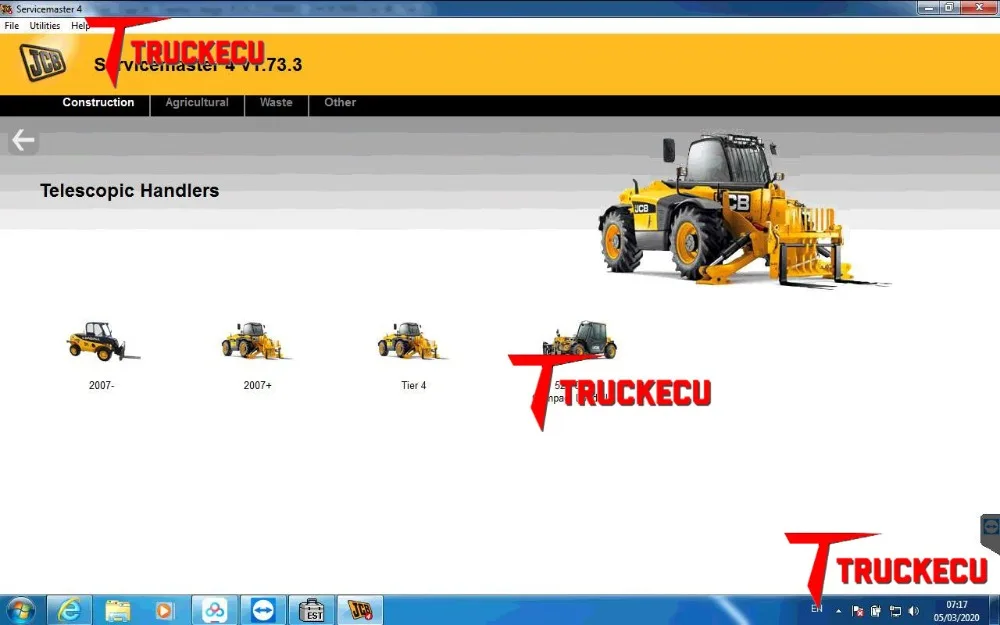Screen dimensions: 1000x625
Task: Click the JCB logo in header
Action: [42, 62]
